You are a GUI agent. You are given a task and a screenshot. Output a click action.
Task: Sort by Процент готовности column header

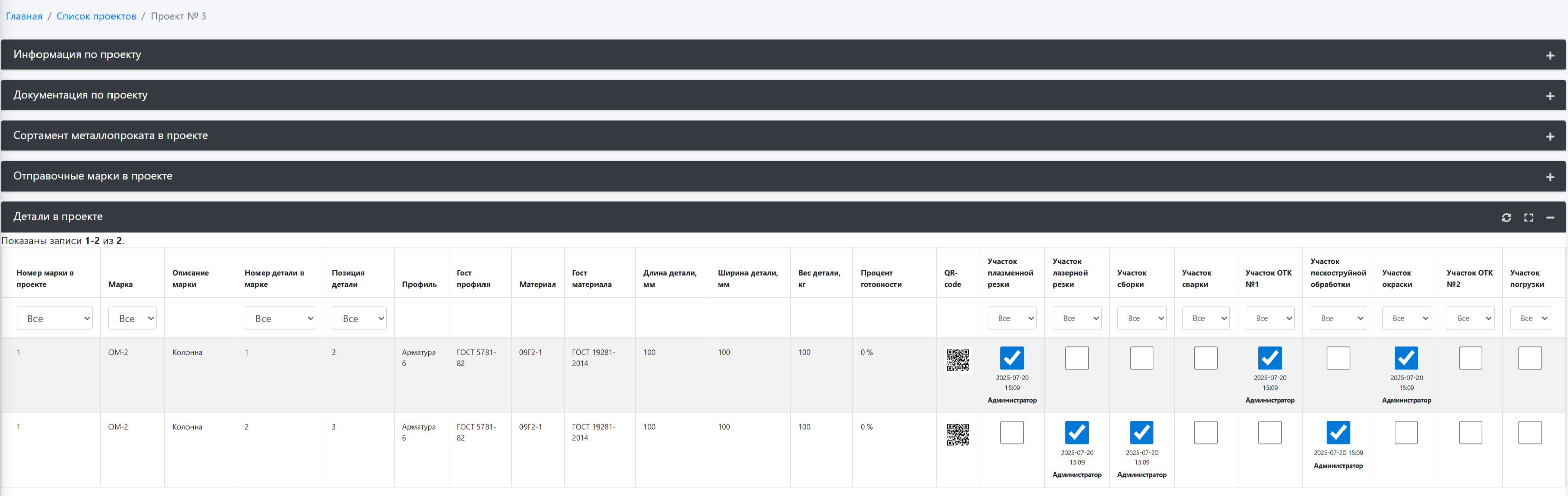pos(881,279)
